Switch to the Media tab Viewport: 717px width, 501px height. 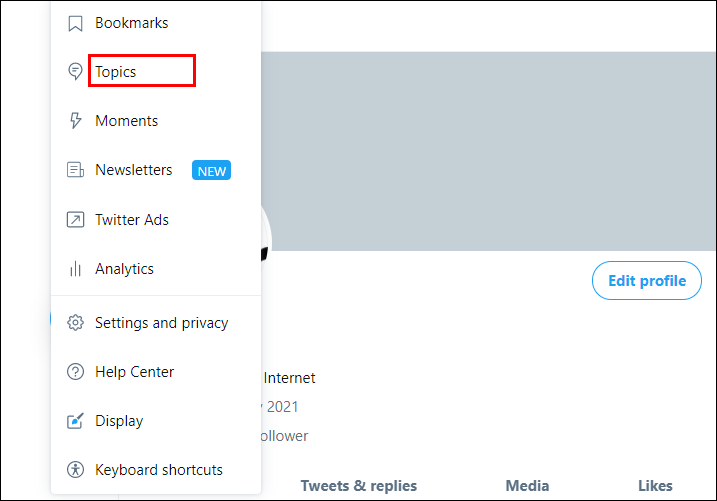(x=527, y=486)
